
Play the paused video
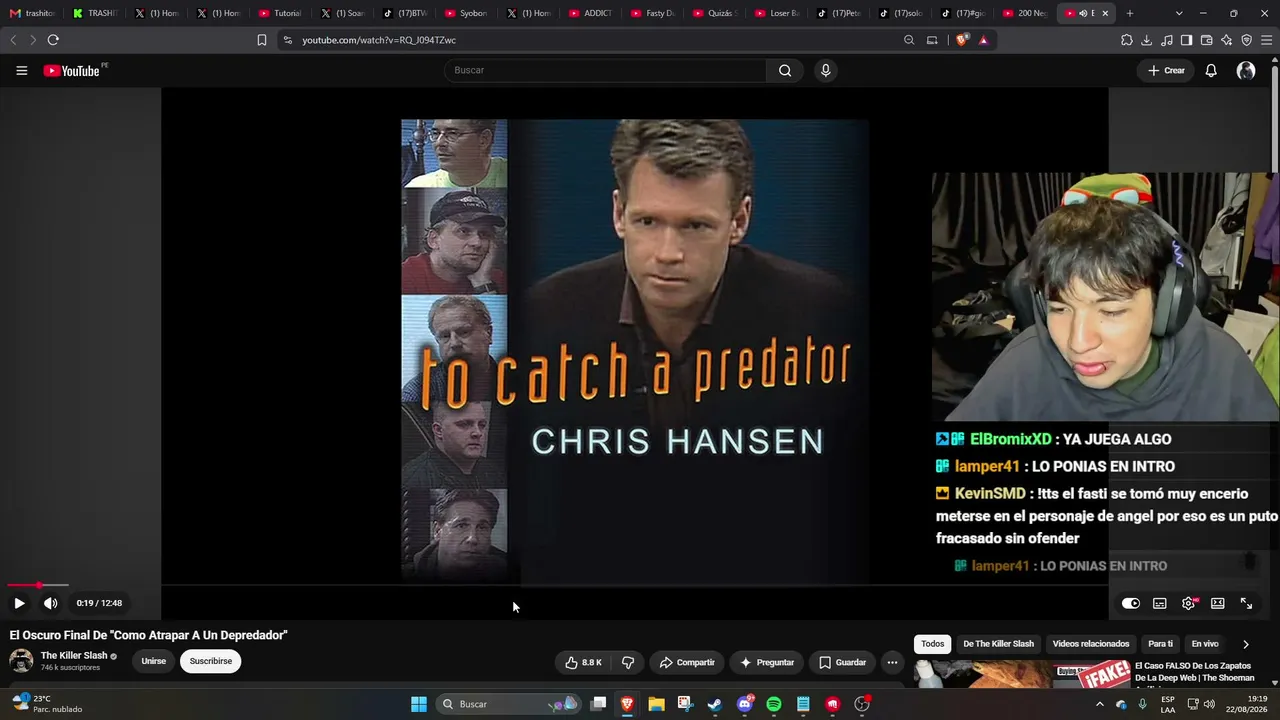(19, 603)
